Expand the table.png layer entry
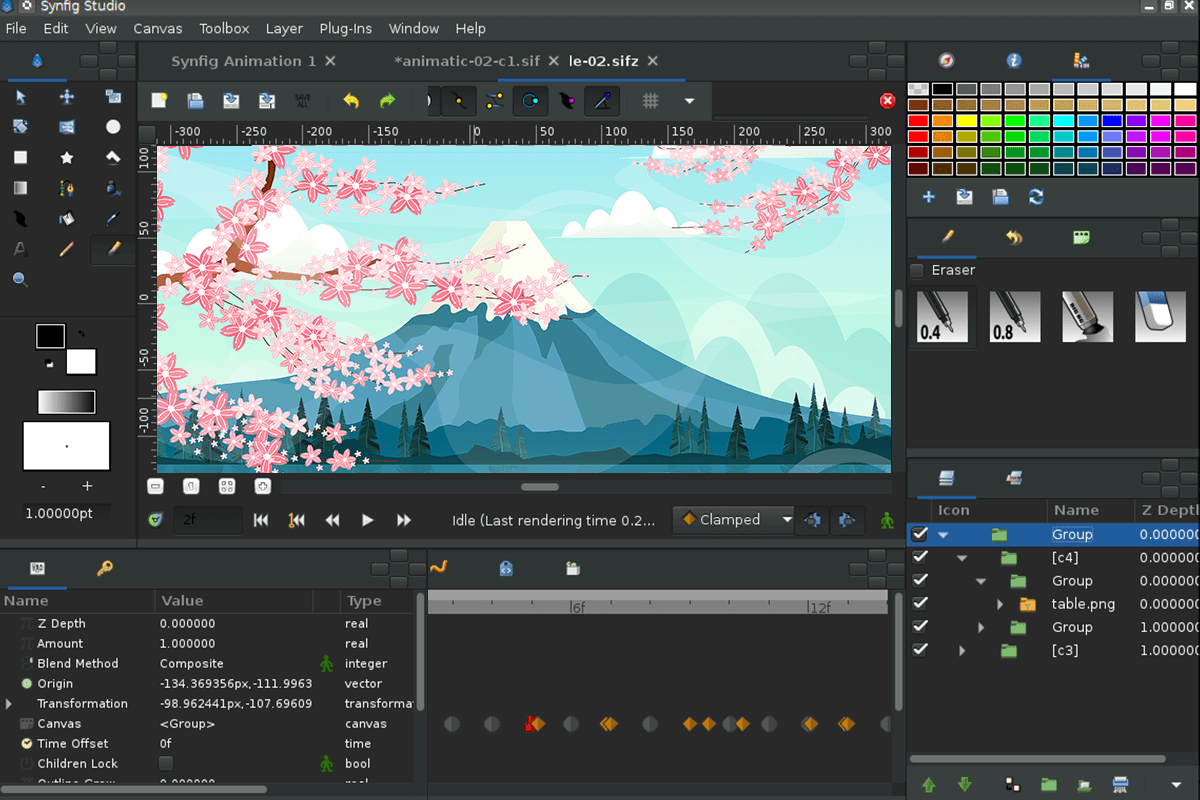The image size is (1200, 800). [x=999, y=604]
